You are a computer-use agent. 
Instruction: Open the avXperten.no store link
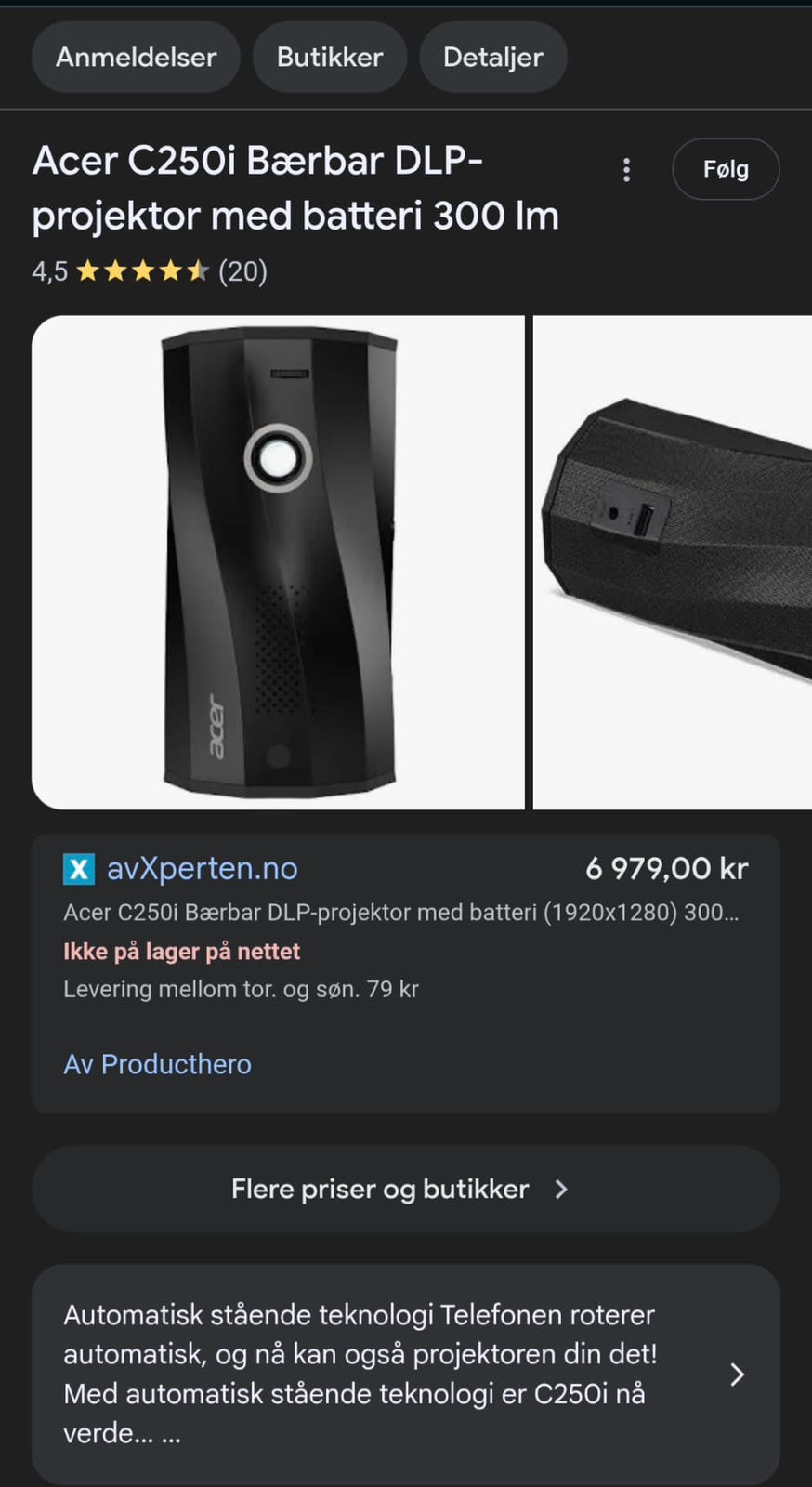[203, 868]
